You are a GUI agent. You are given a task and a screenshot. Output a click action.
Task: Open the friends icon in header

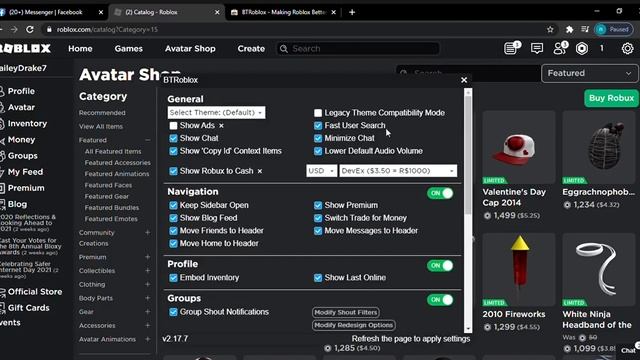click(560, 49)
